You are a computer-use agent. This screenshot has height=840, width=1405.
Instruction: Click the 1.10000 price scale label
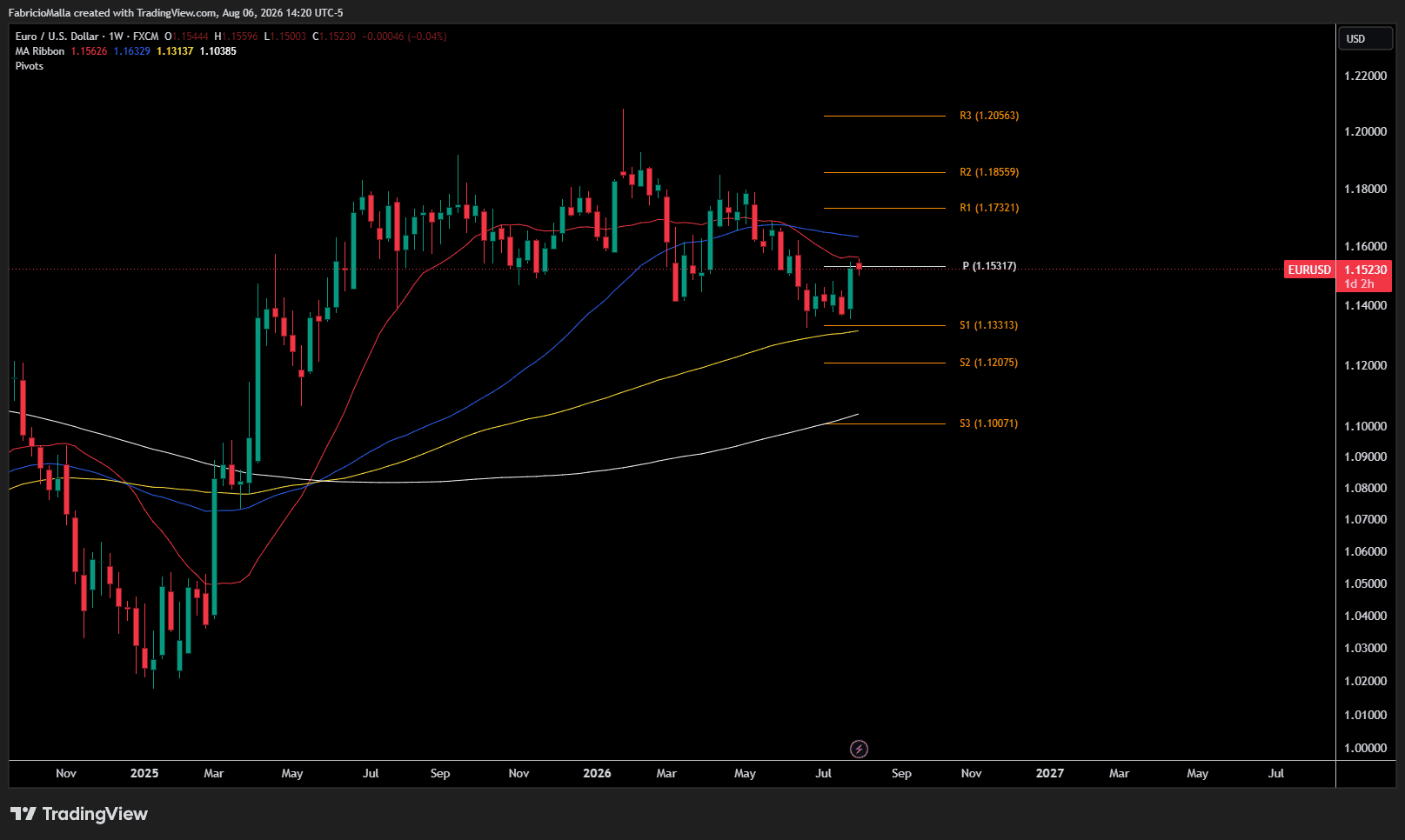[x=1365, y=427]
